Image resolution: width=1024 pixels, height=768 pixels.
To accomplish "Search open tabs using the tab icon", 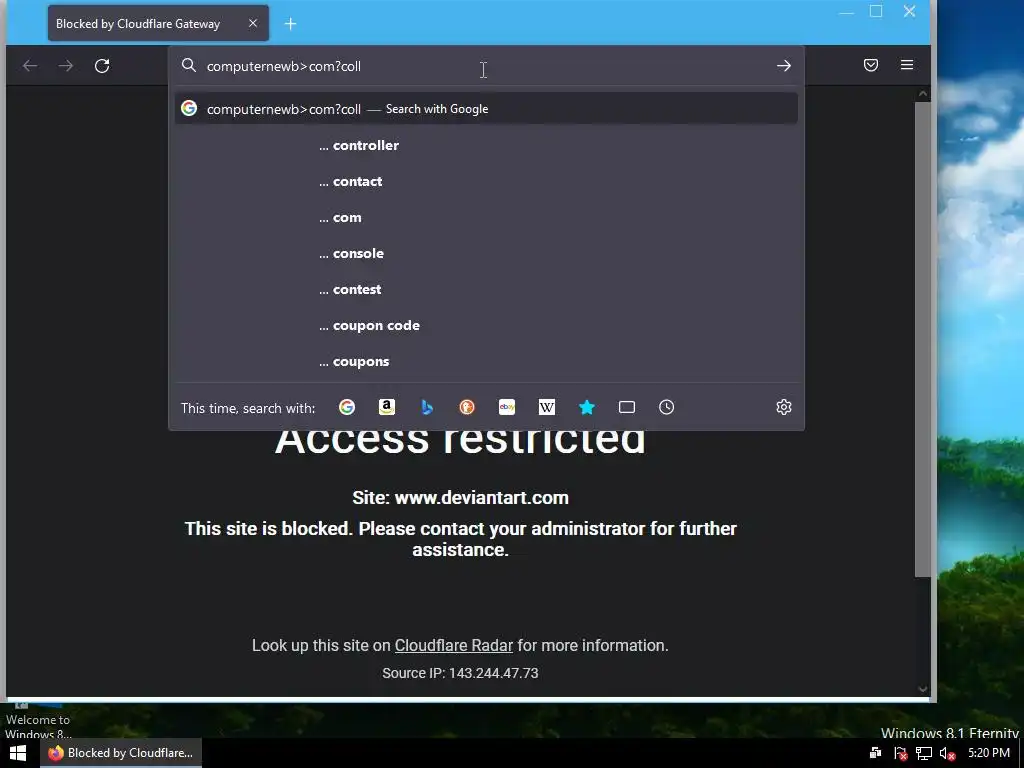I will (627, 408).
